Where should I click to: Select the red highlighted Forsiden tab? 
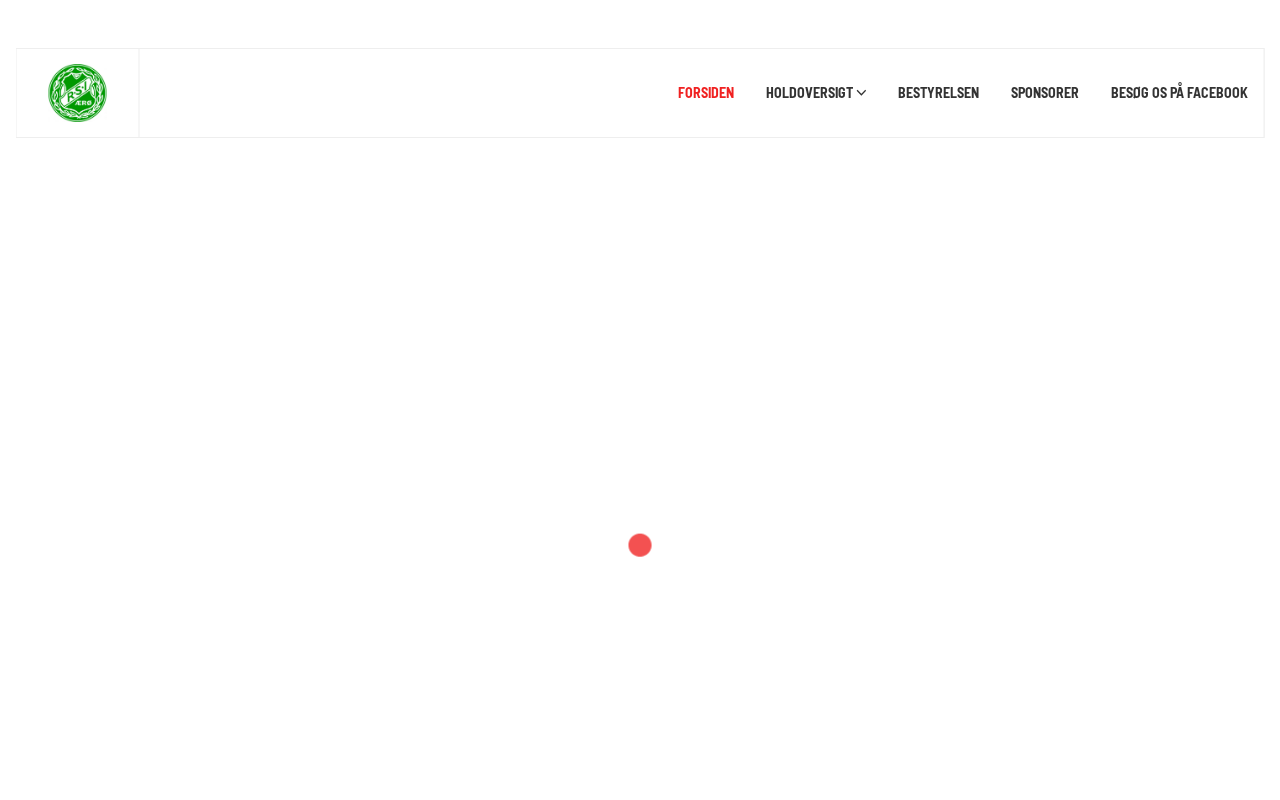(x=706, y=93)
